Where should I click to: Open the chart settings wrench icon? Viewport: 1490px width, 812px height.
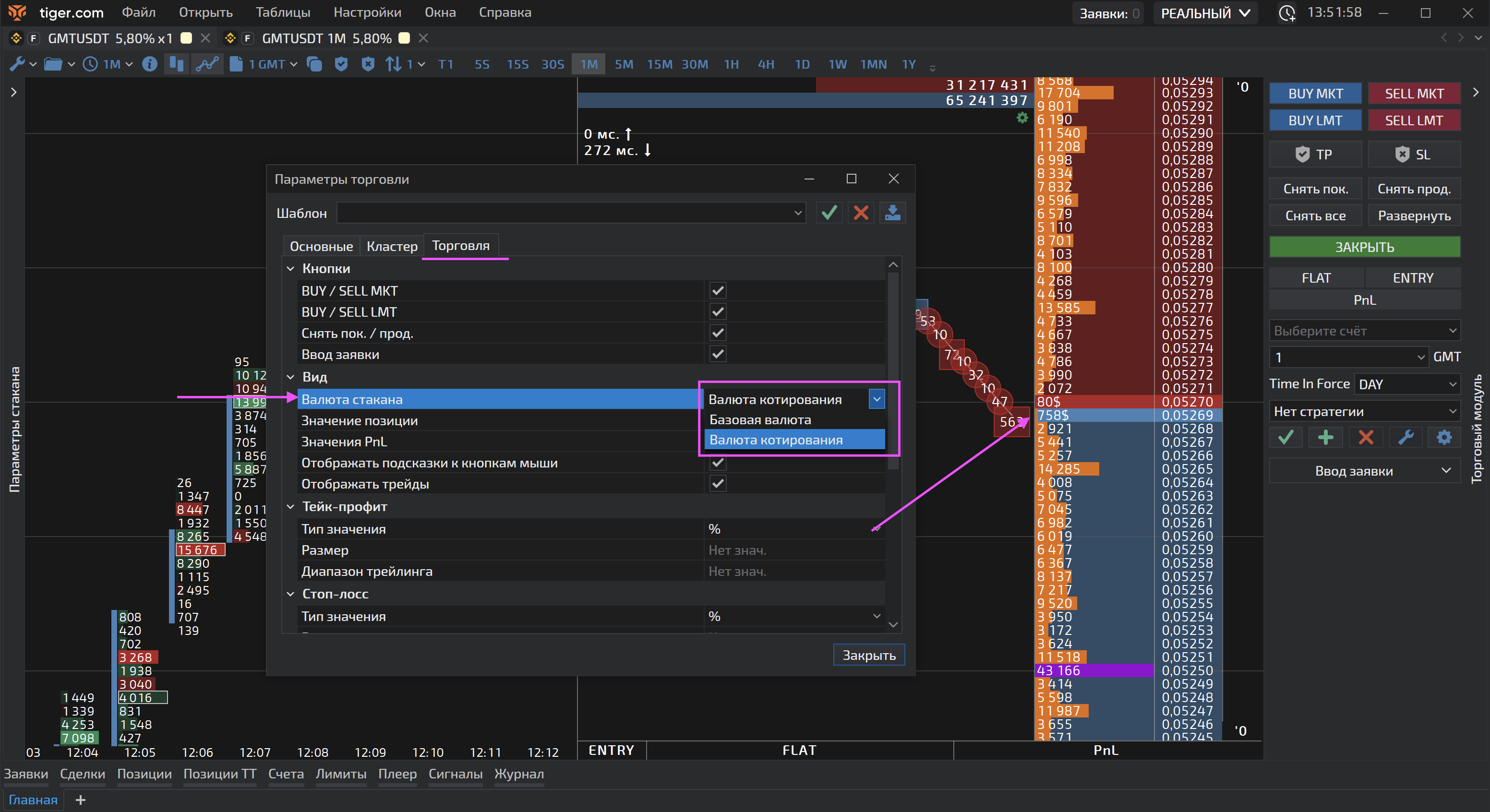tap(17, 64)
